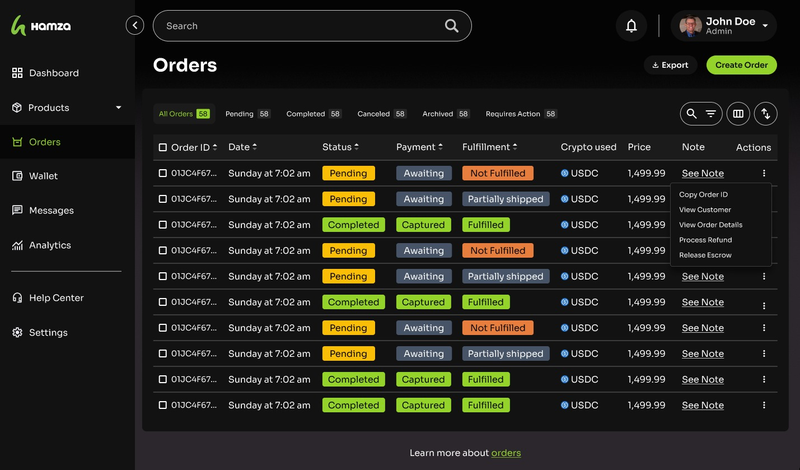
Task: Open the column layout icon
Action: point(738,113)
